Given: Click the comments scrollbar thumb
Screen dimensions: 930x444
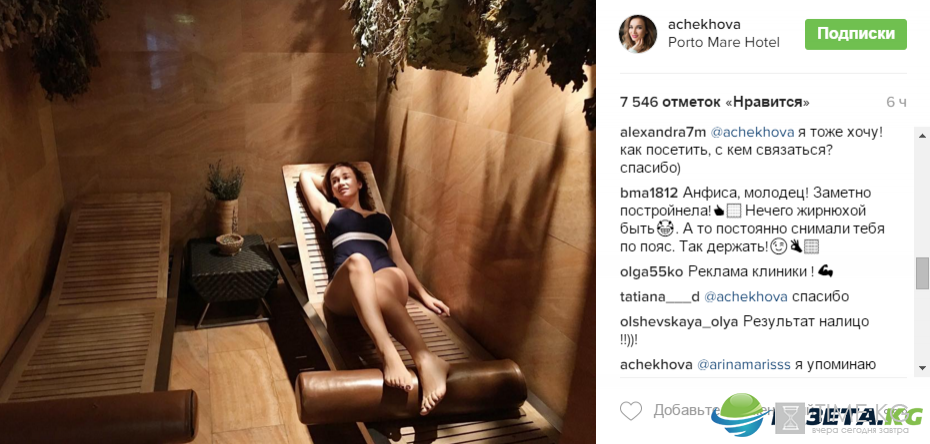Looking at the screenshot, I should (x=922, y=272).
